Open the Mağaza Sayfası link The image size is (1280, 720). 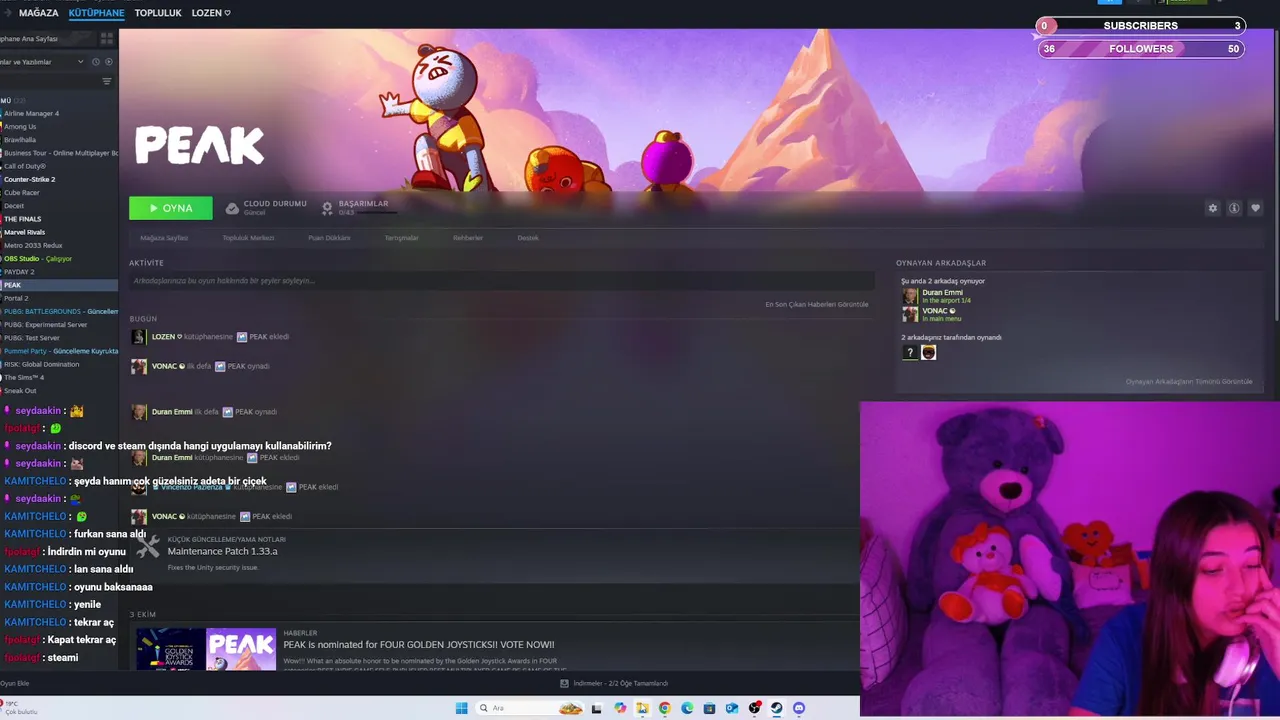[x=164, y=238]
